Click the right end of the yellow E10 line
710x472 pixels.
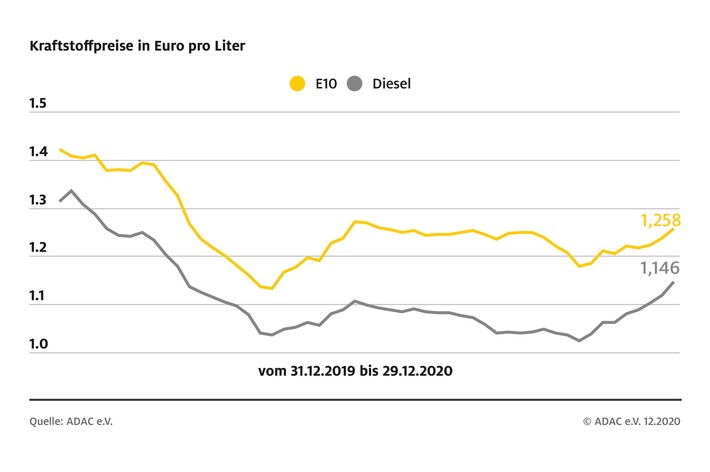click(x=673, y=228)
